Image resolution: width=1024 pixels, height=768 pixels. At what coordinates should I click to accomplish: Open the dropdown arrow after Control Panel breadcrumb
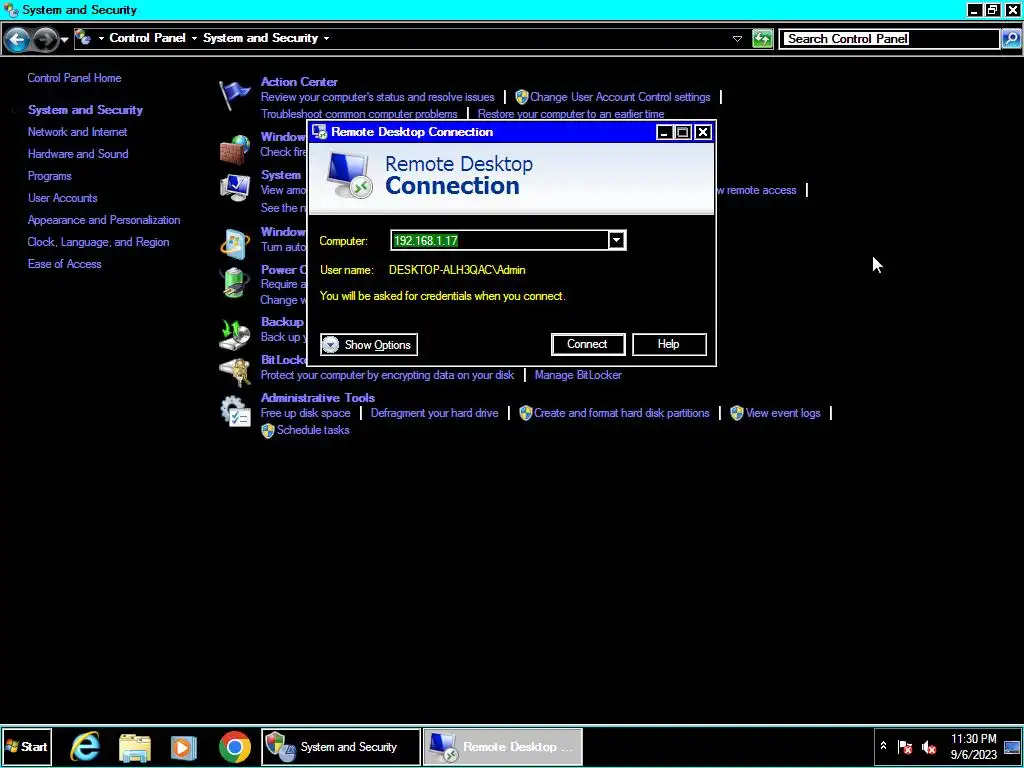tap(194, 39)
